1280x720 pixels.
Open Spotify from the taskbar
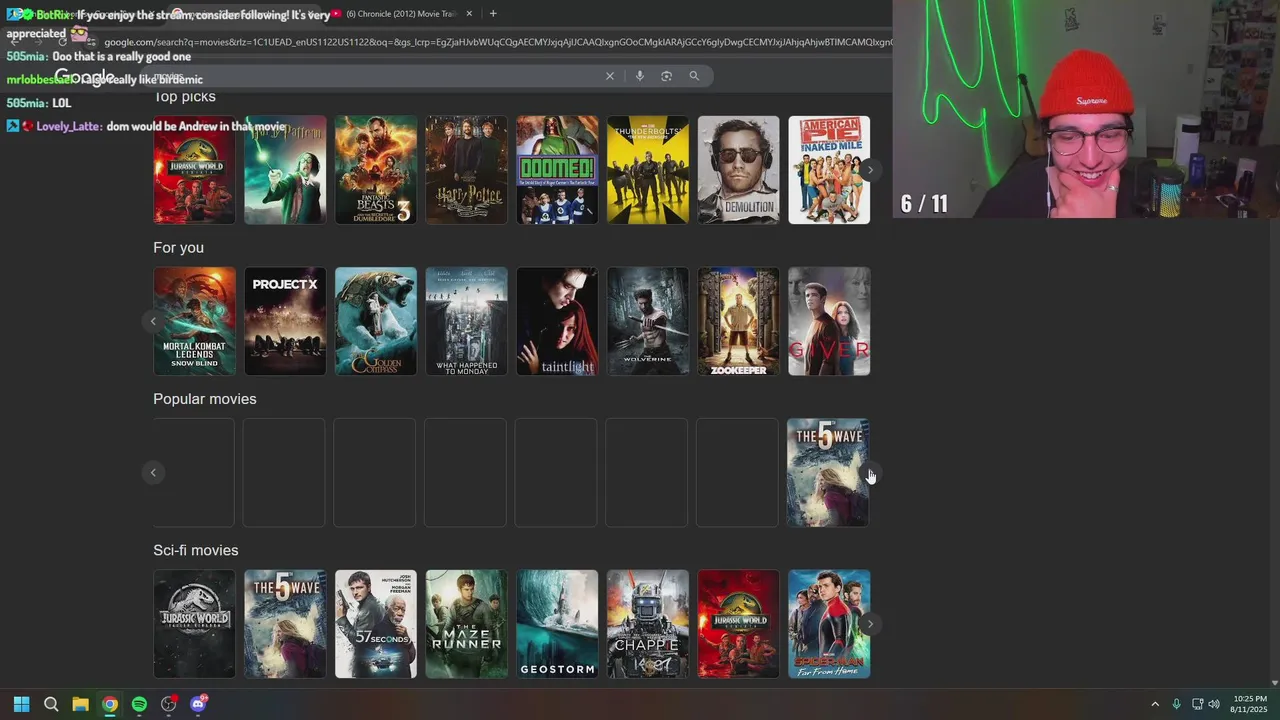click(139, 704)
